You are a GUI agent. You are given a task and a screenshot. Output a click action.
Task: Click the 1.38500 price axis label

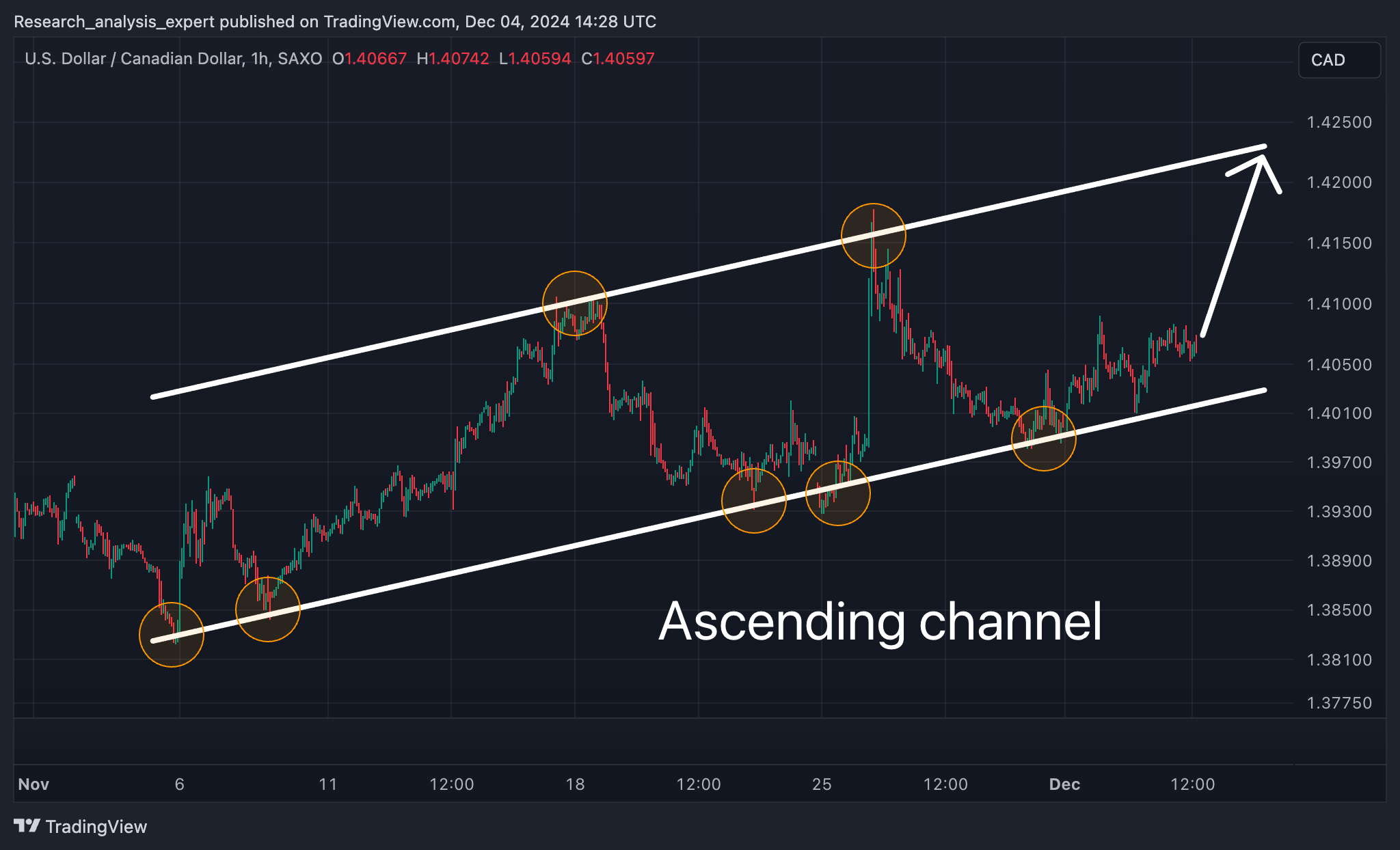point(1339,610)
